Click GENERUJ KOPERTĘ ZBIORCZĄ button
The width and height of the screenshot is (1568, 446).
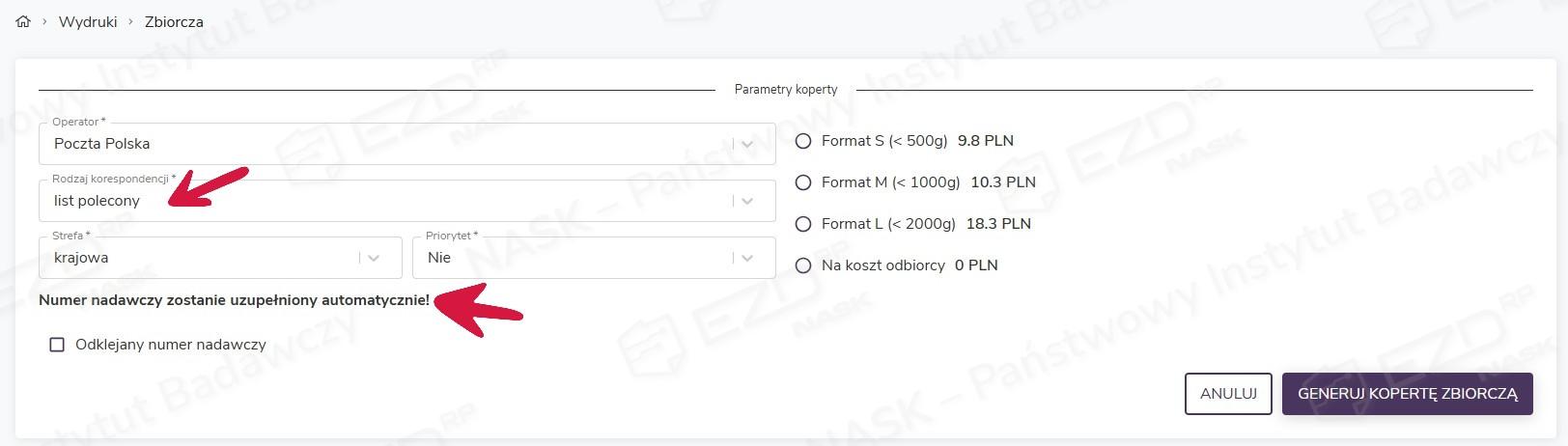(1407, 394)
